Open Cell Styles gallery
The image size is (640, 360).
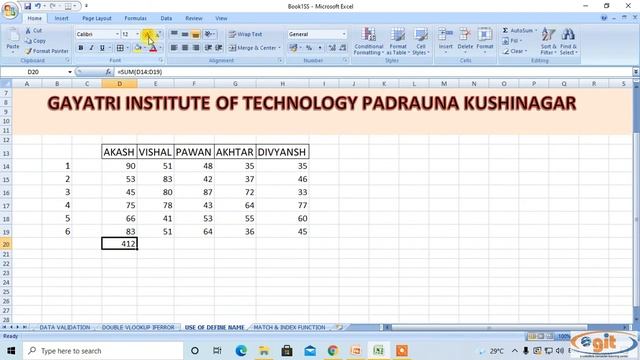click(420, 41)
